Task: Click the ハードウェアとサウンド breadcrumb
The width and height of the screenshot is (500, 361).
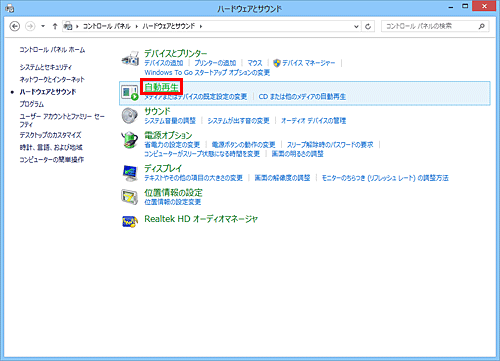Action: point(169,26)
